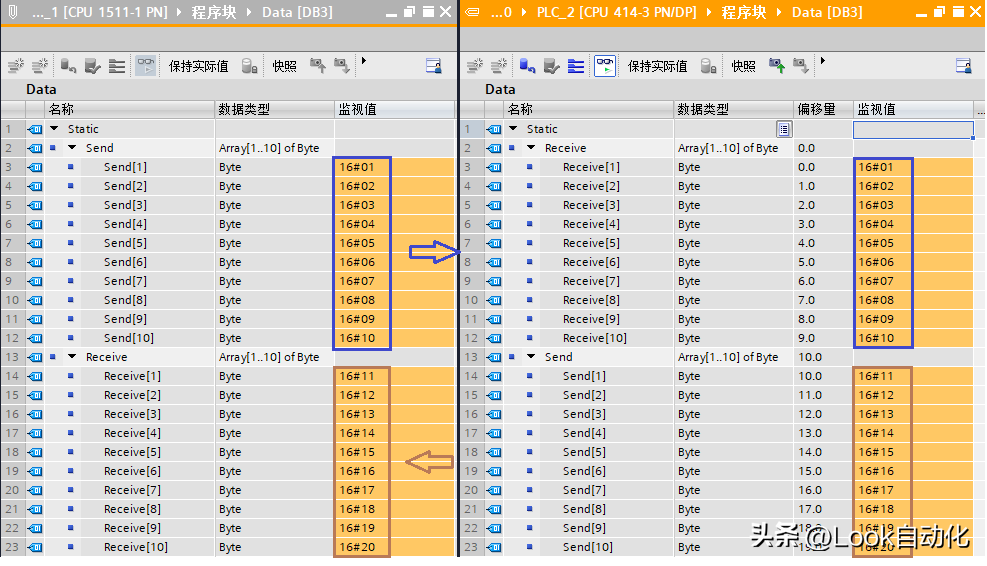This screenshot has width=987, height=566.
Task: Show more toolbar items in right toolbar overflow
Action: click(x=823, y=62)
